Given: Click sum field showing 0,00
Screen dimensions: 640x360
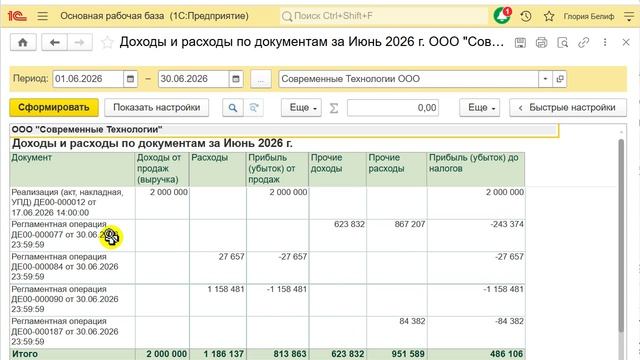Looking at the screenshot, I should 393,108.
